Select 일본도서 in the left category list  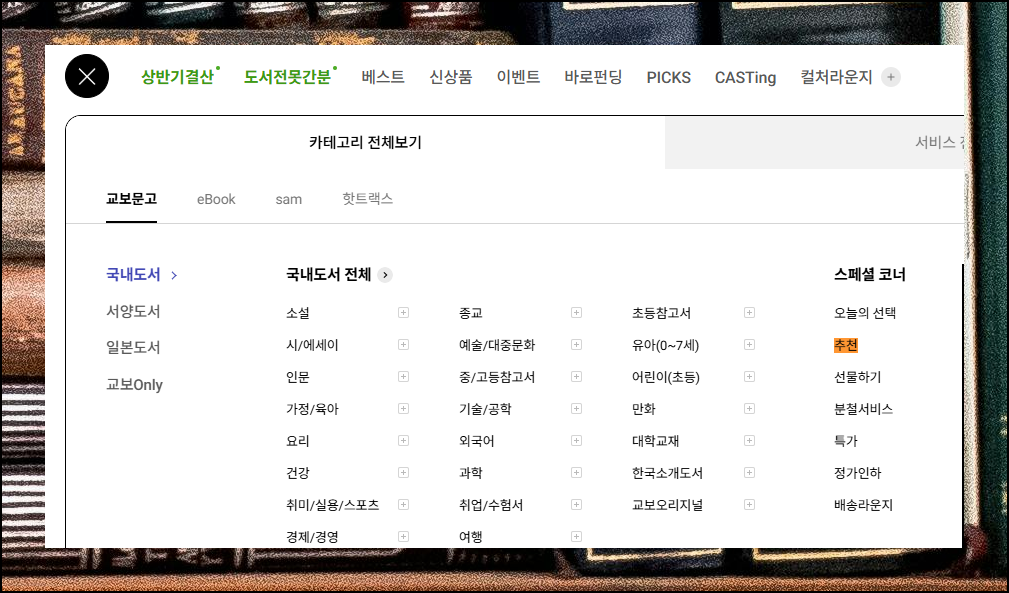tap(133, 347)
